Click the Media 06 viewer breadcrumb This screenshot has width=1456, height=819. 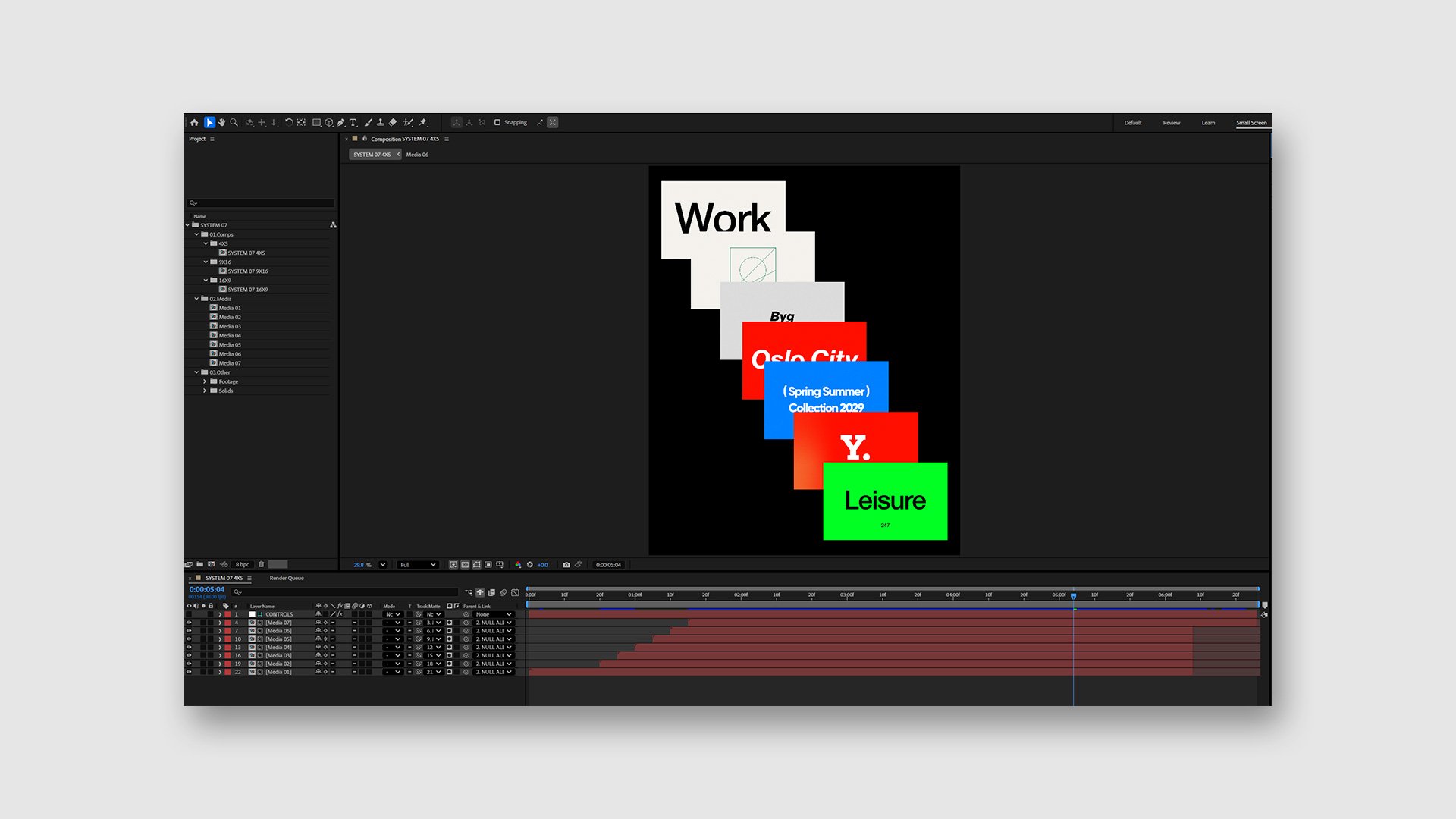coord(417,155)
